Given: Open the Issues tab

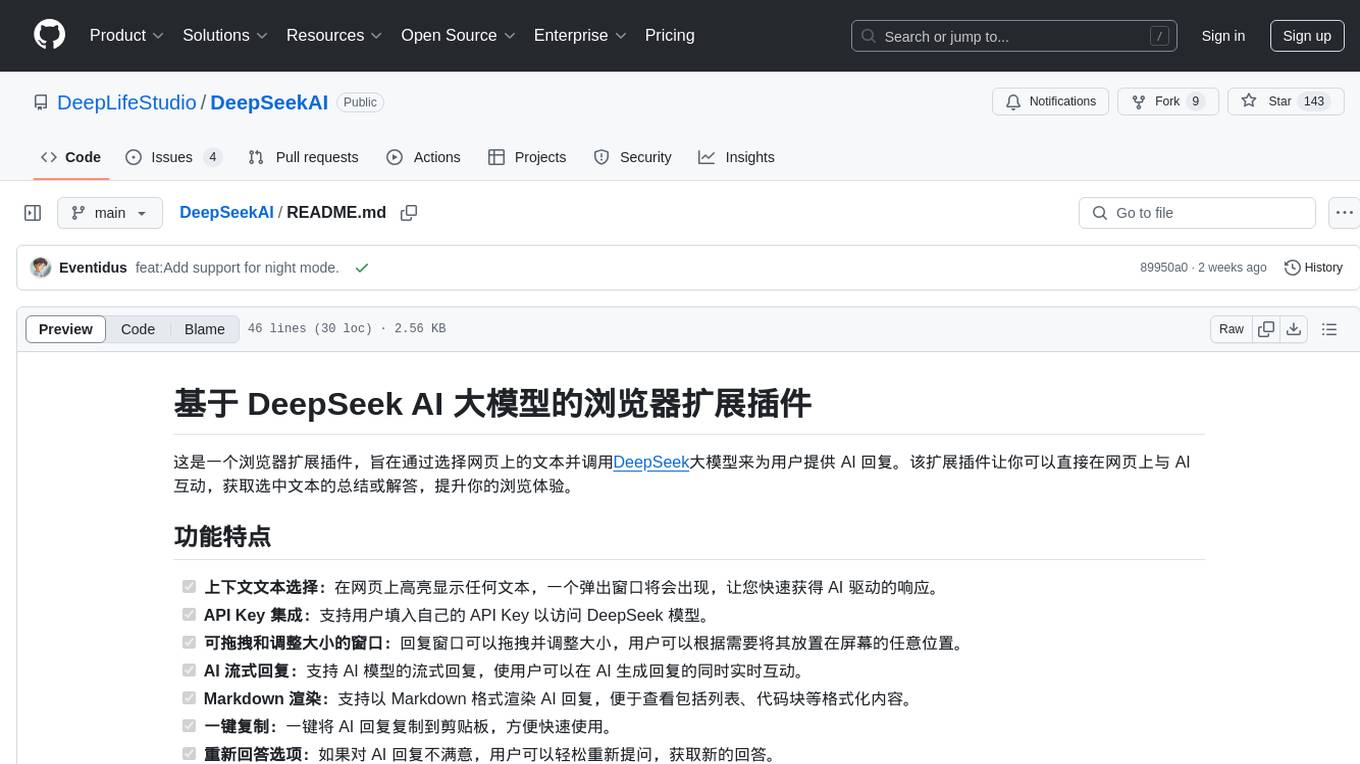Looking at the screenshot, I should pyautogui.click(x=173, y=157).
